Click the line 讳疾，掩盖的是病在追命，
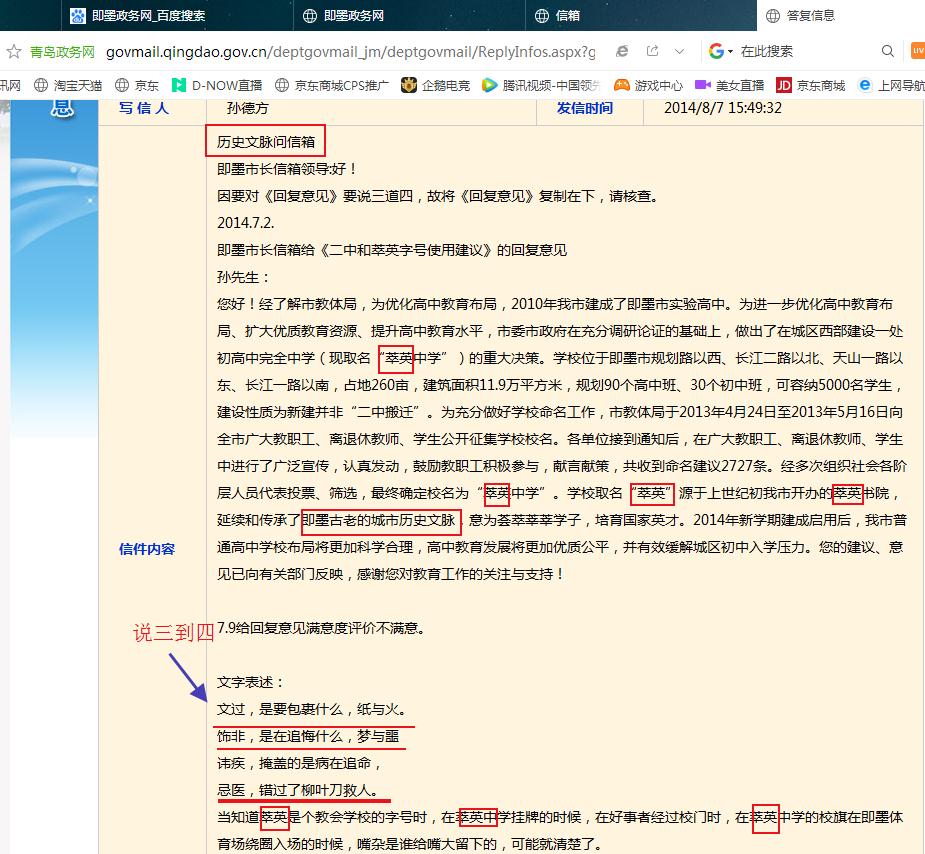Viewport: 925px width, 854px height. pos(299,763)
